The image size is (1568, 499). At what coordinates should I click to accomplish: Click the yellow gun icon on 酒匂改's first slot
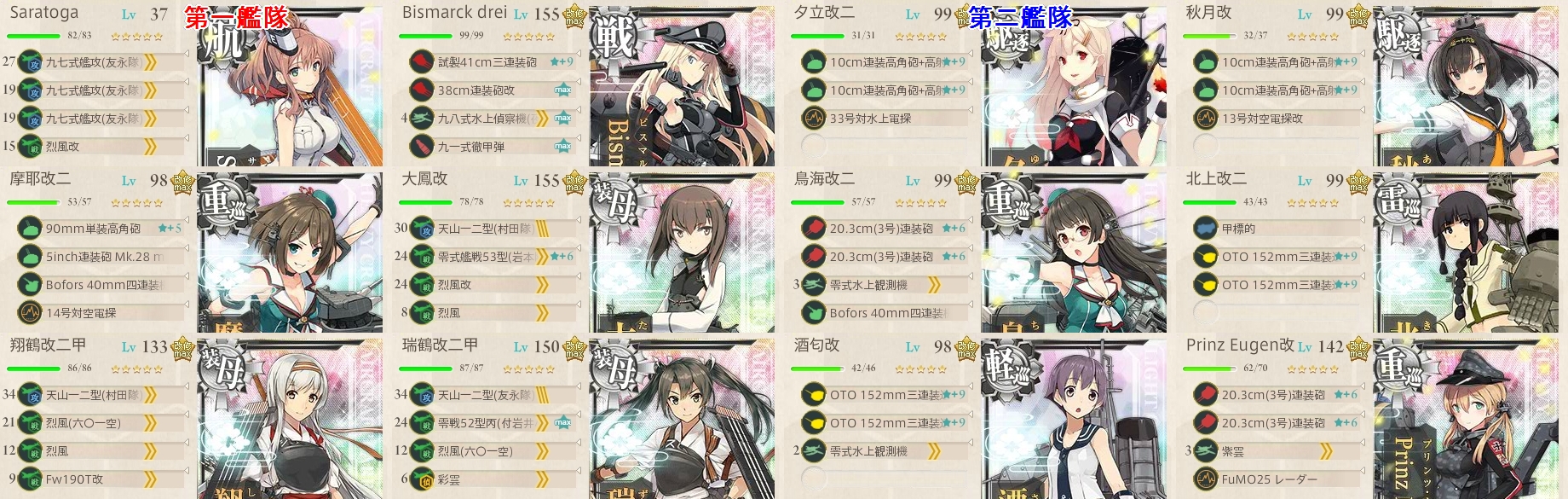pos(815,395)
